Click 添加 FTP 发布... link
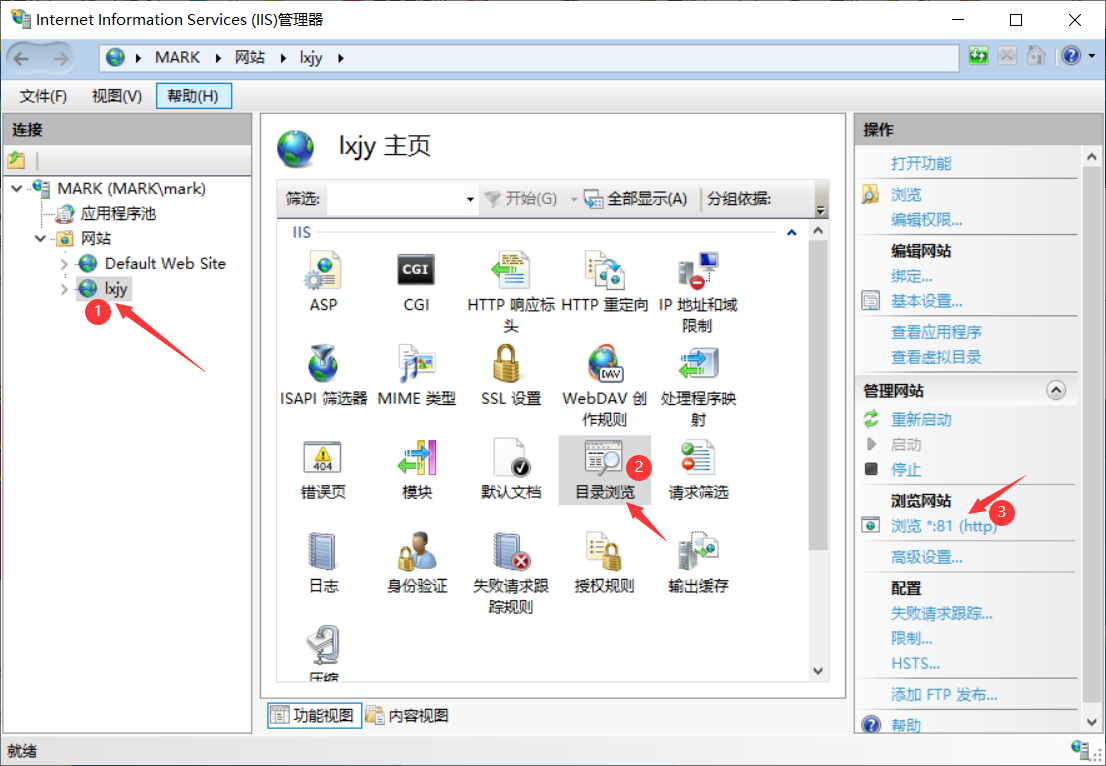The height and width of the screenshot is (766, 1106). click(944, 695)
